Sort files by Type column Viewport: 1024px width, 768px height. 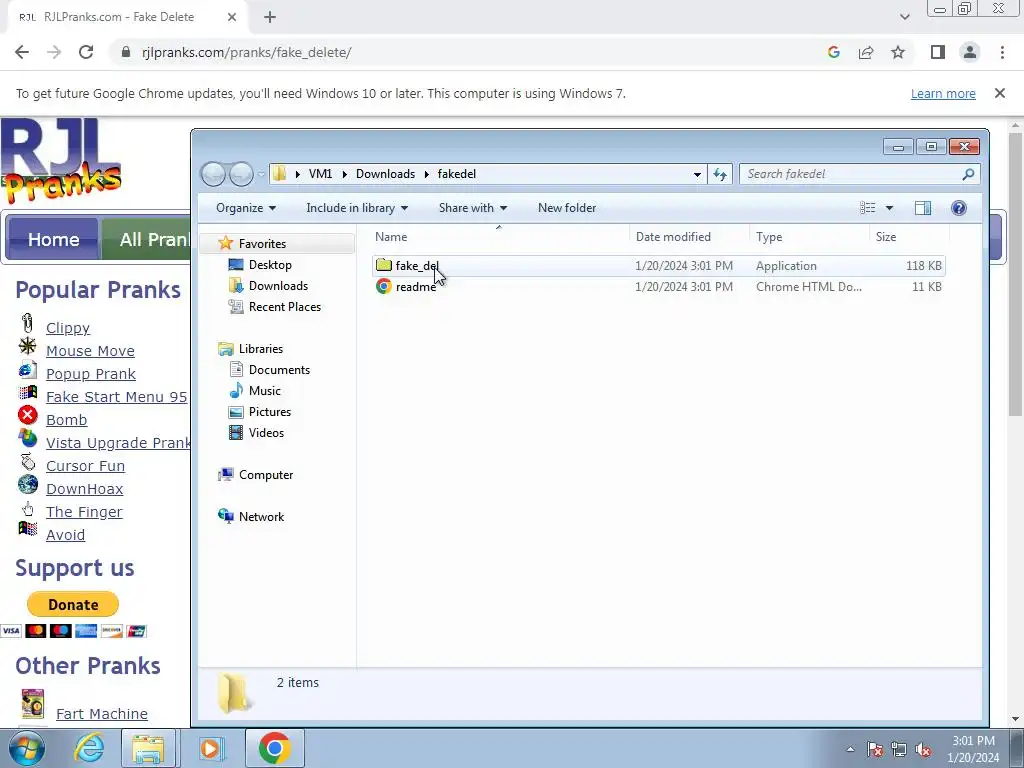coord(809,236)
